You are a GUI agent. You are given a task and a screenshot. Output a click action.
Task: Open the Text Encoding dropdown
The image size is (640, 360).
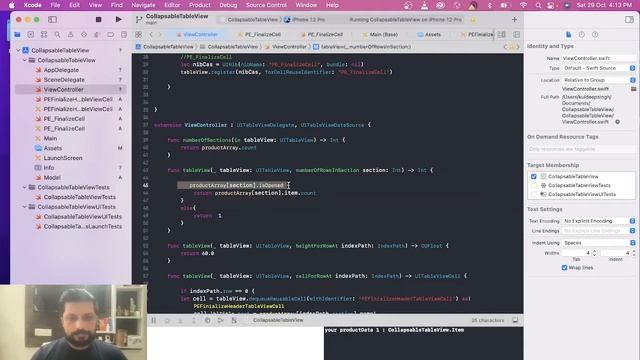[x=599, y=221]
